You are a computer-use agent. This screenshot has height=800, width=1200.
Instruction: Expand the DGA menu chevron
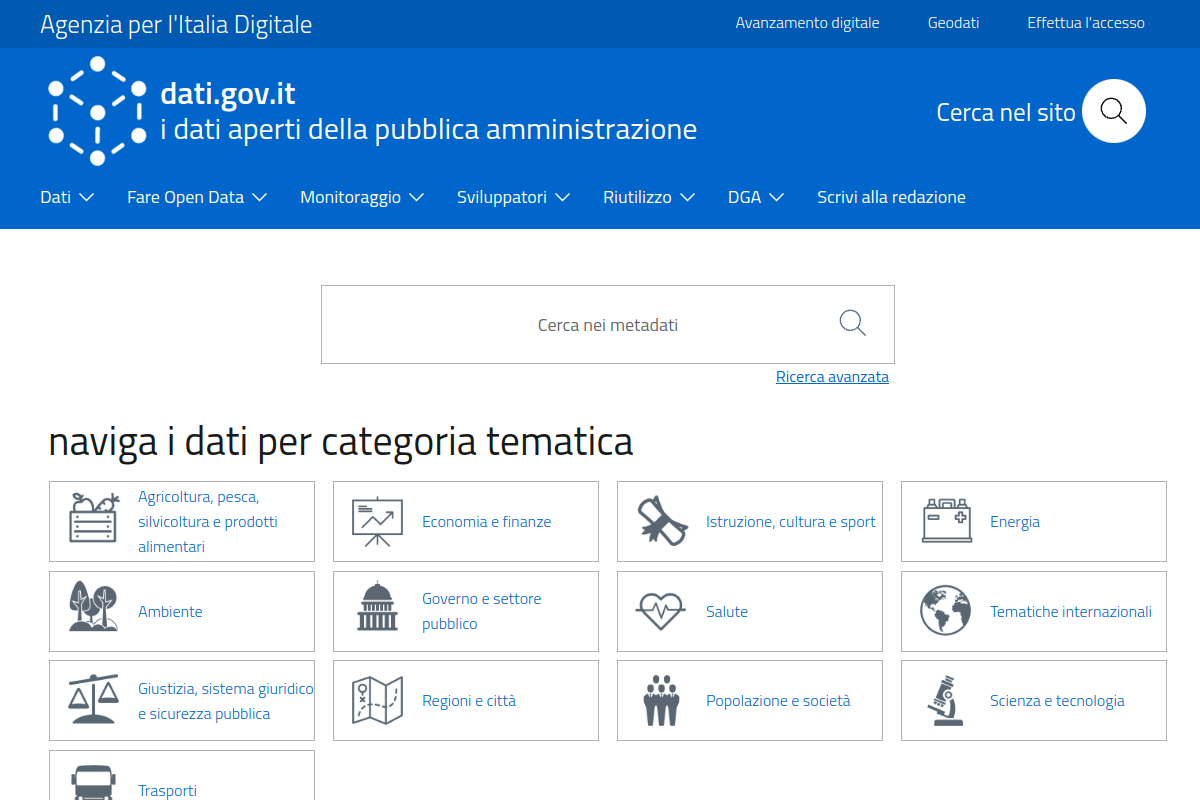click(776, 197)
